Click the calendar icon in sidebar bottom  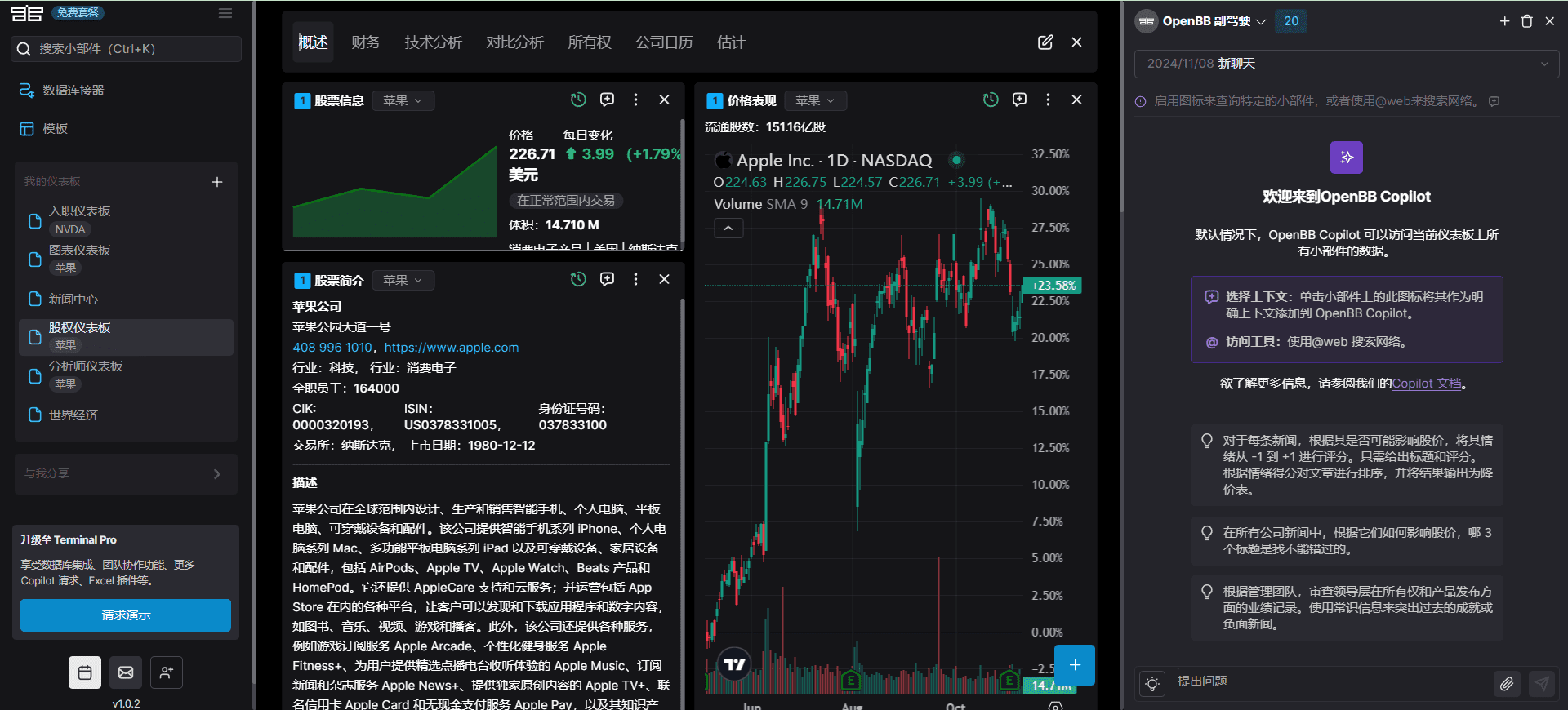85,672
